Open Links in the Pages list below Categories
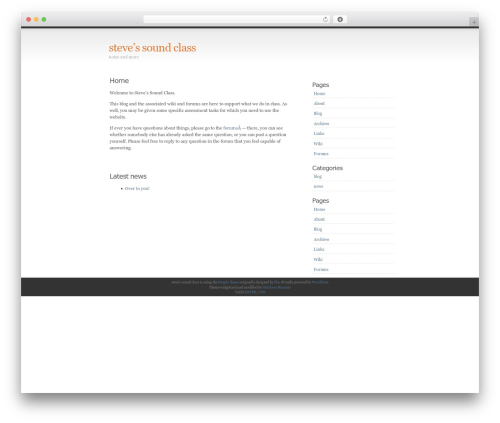The image size is (500, 423). (319, 249)
